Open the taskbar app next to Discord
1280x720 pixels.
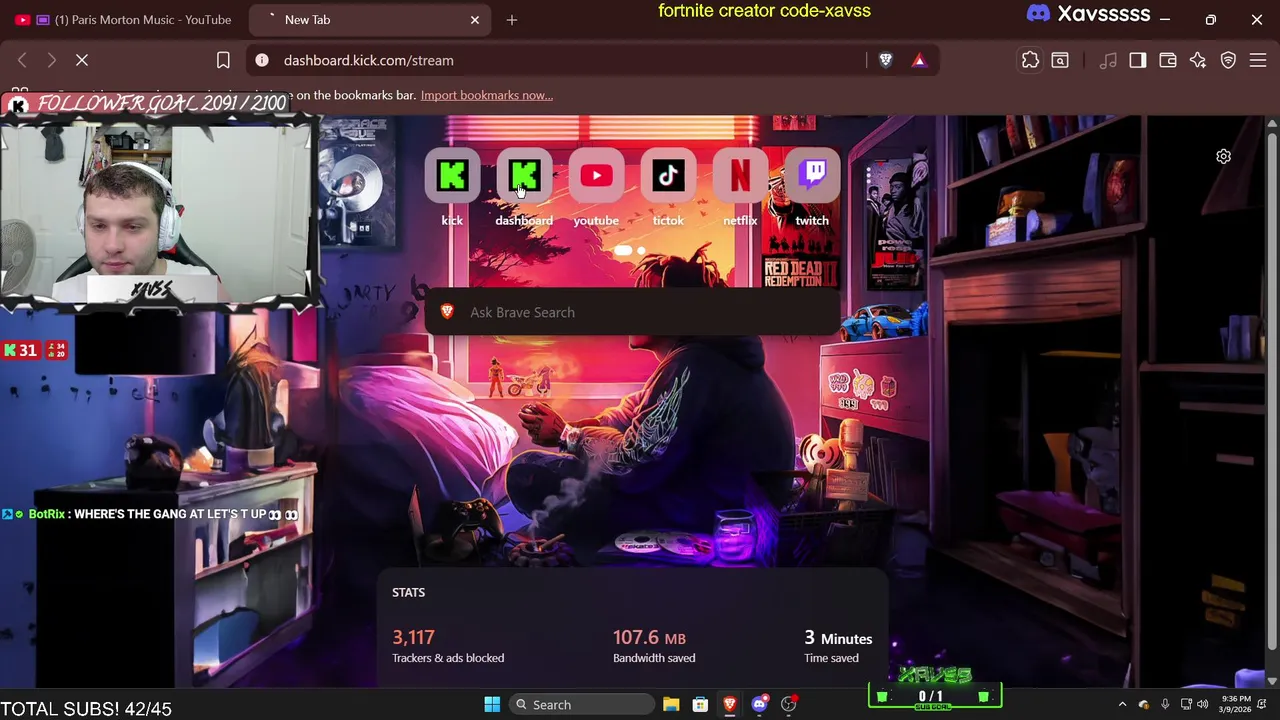pos(788,705)
